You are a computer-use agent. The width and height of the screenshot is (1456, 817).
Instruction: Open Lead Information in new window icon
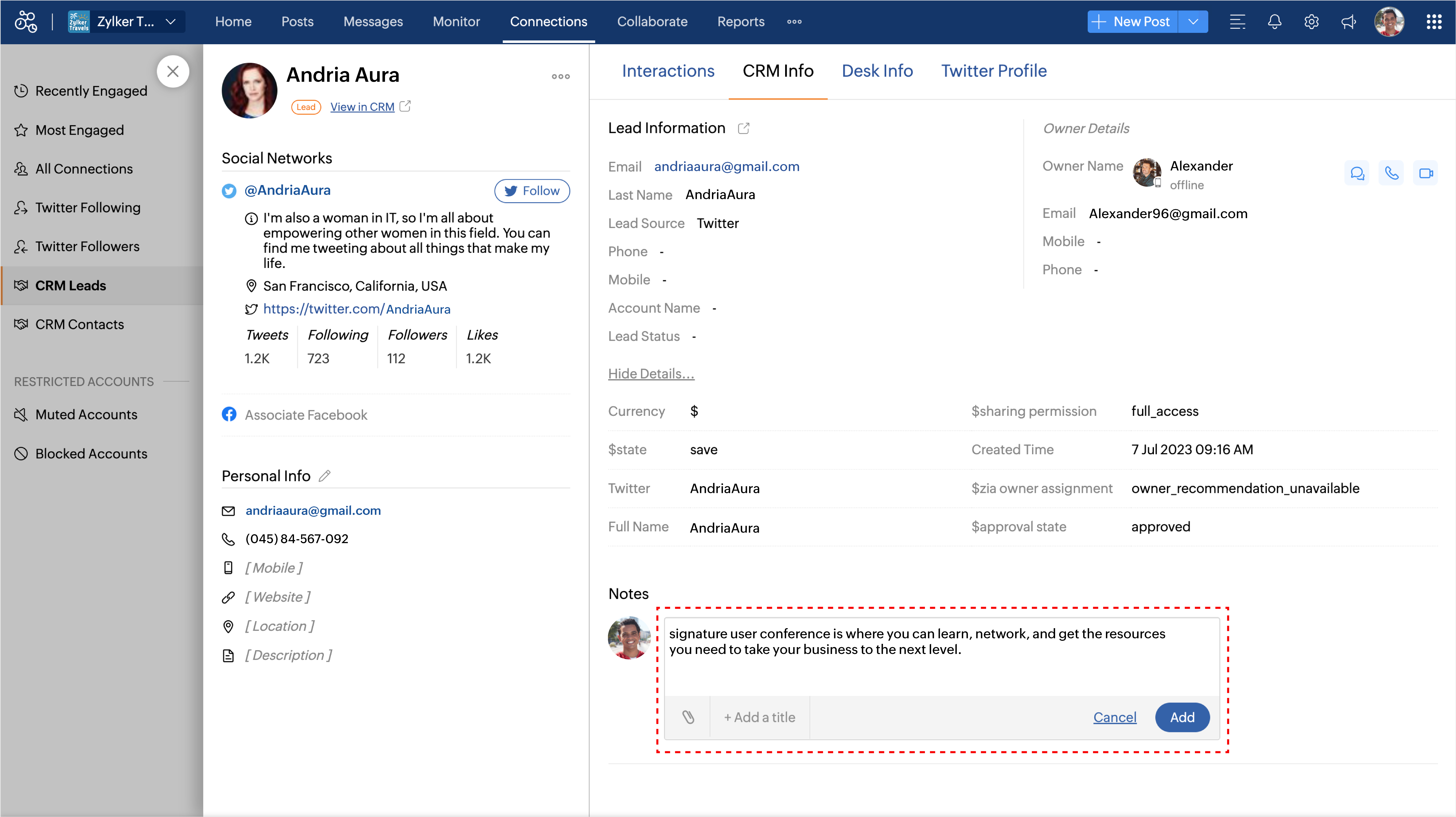coord(744,128)
